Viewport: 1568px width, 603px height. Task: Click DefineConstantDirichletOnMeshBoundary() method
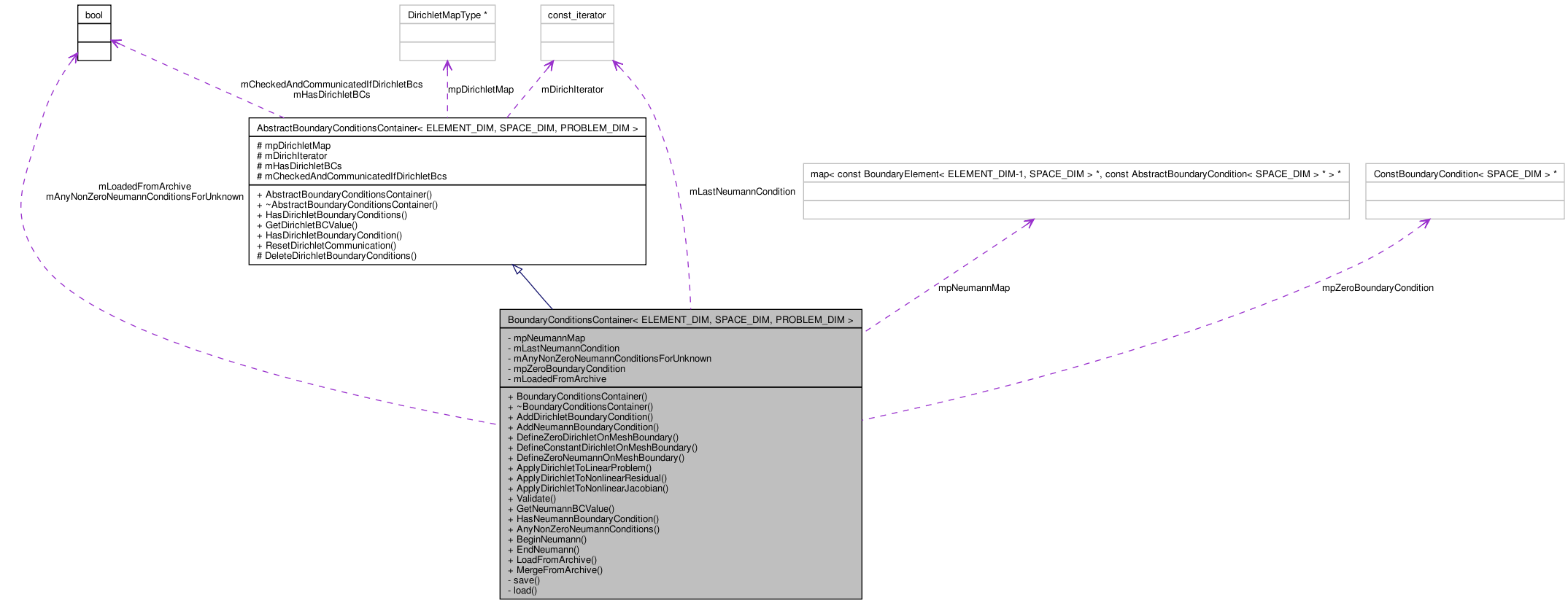point(603,448)
